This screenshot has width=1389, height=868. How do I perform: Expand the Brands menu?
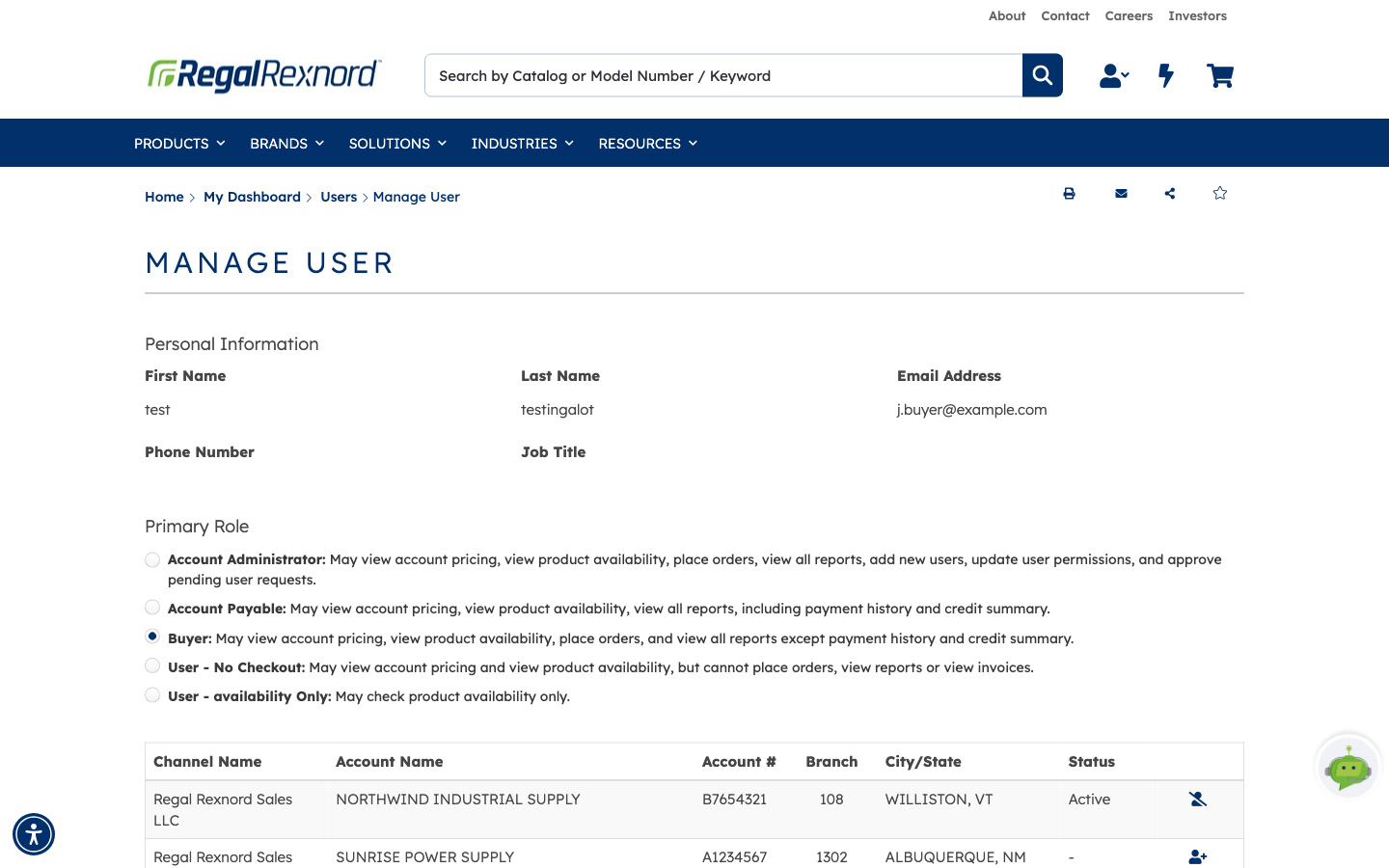286,144
